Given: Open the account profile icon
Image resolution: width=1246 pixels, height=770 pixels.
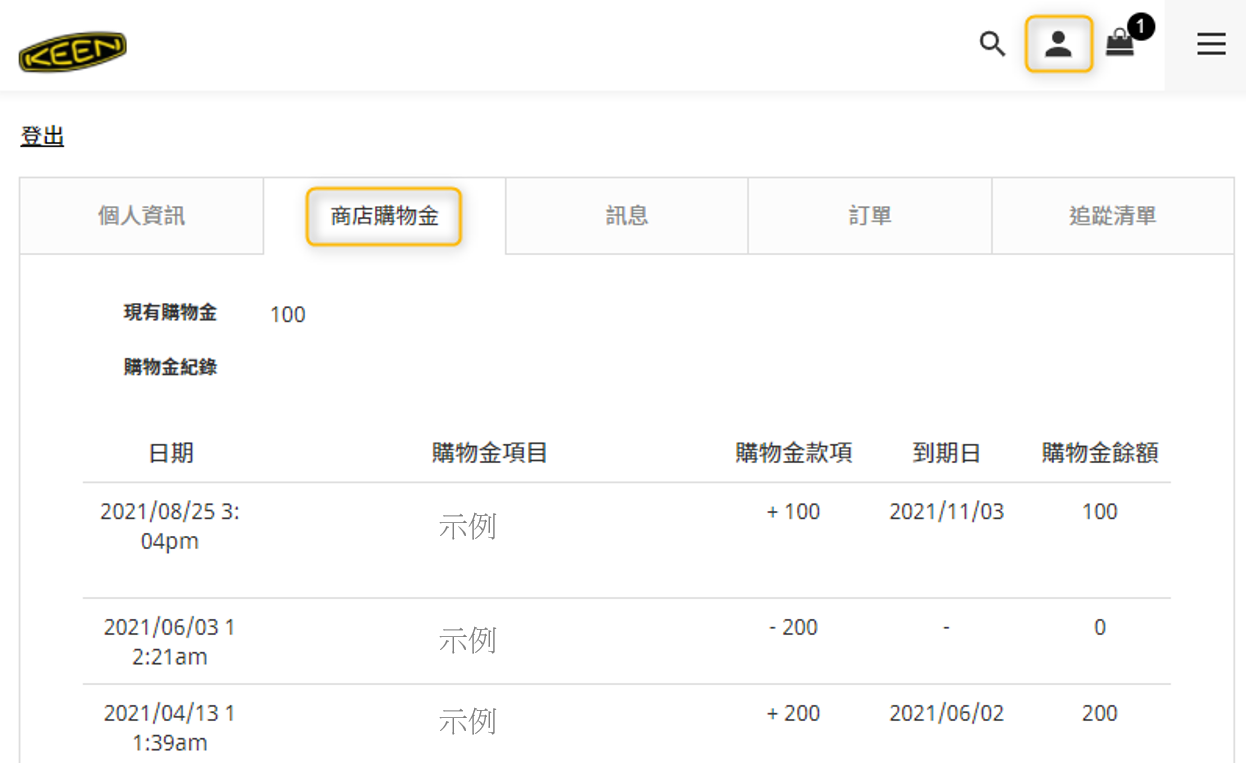Looking at the screenshot, I should coord(1058,44).
